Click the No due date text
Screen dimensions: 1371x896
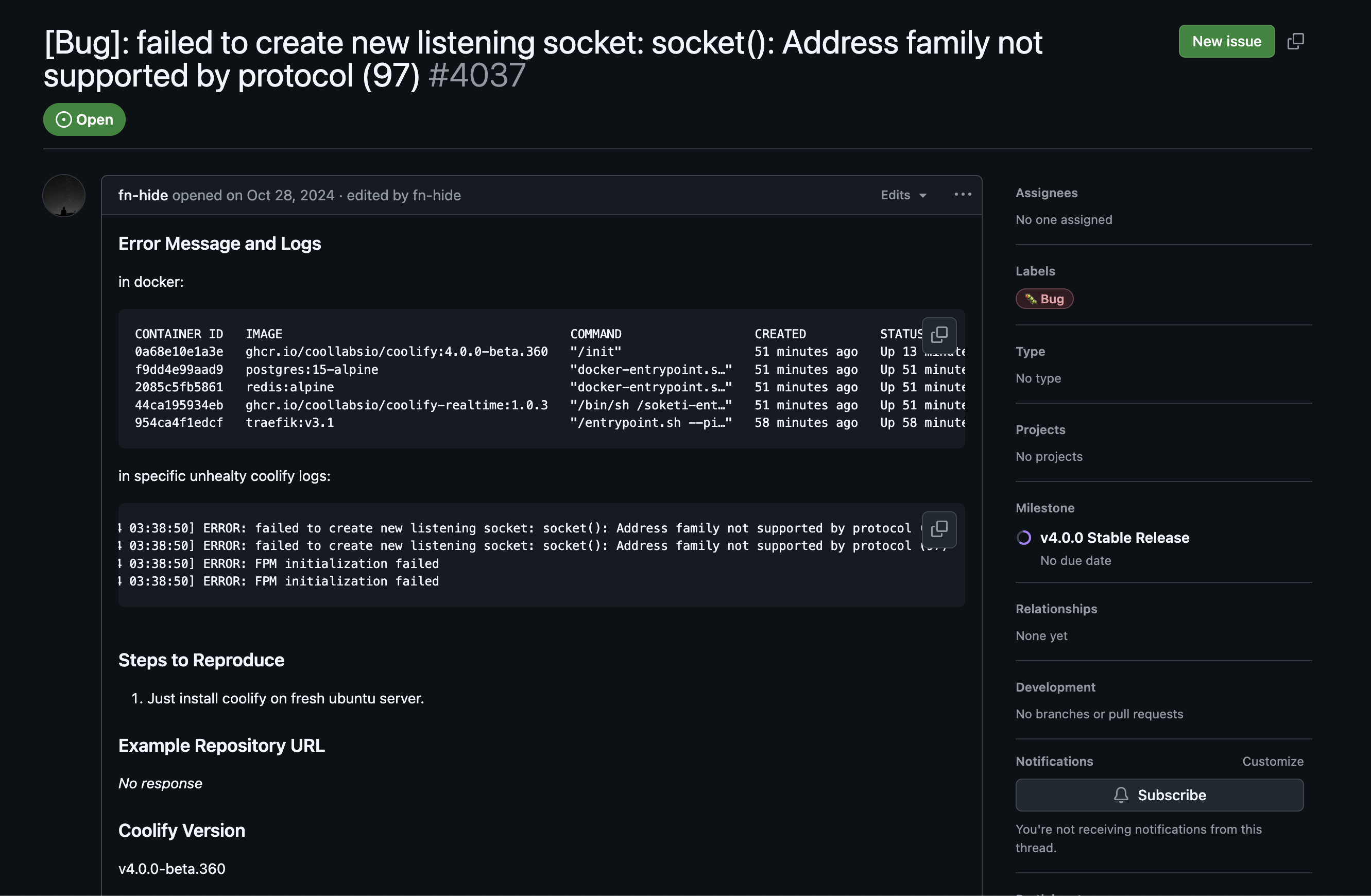pos(1075,560)
